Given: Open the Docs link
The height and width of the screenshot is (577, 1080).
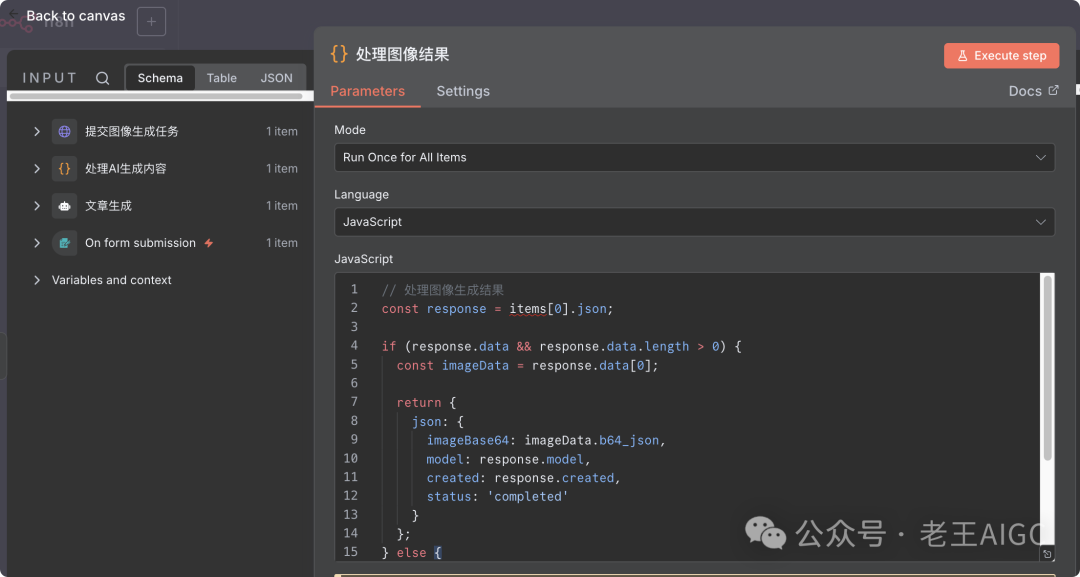Looking at the screenshot, I should (1033, 91).
